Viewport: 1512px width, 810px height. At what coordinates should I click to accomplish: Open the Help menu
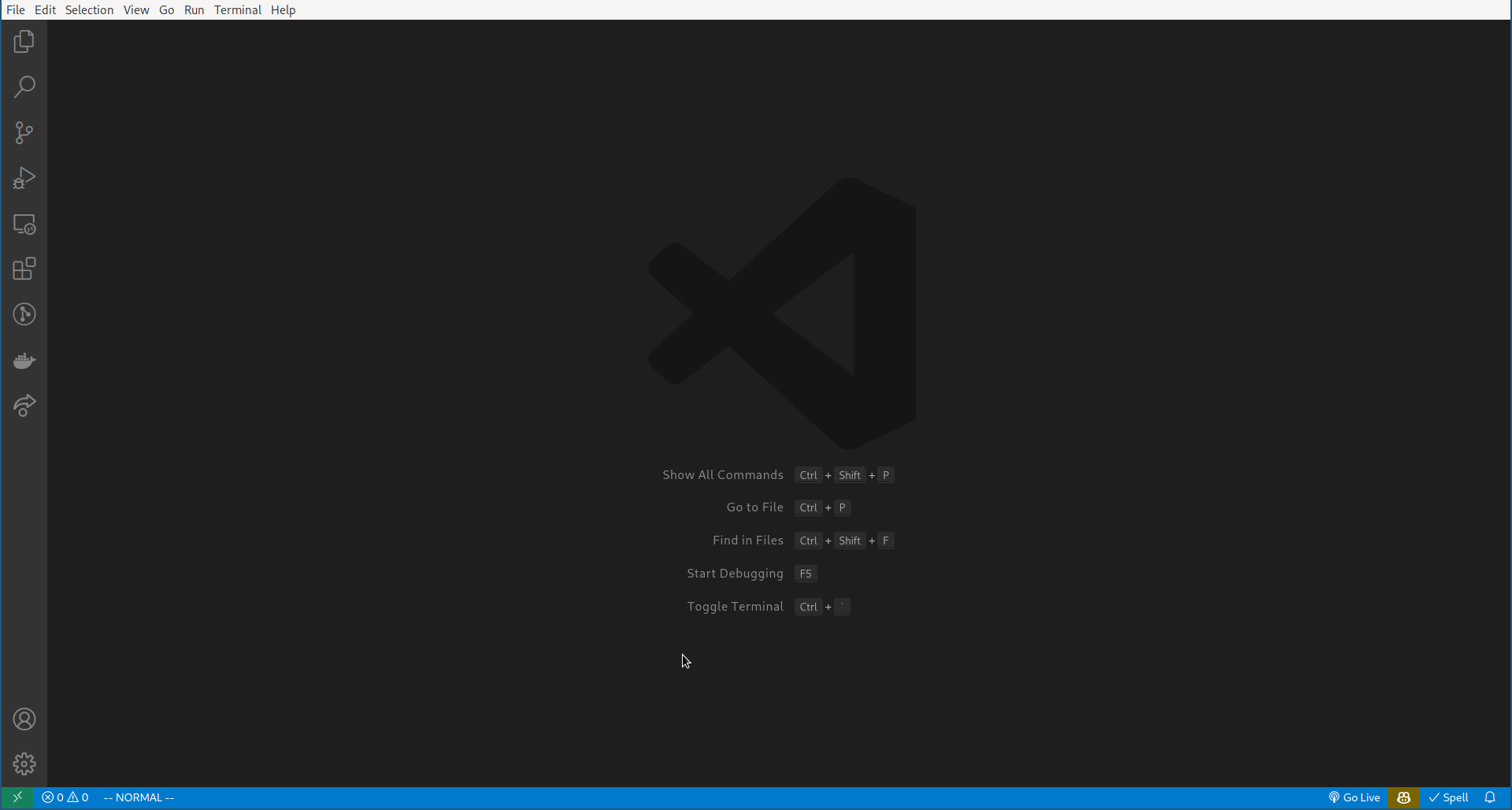click(x=283, y=9)
